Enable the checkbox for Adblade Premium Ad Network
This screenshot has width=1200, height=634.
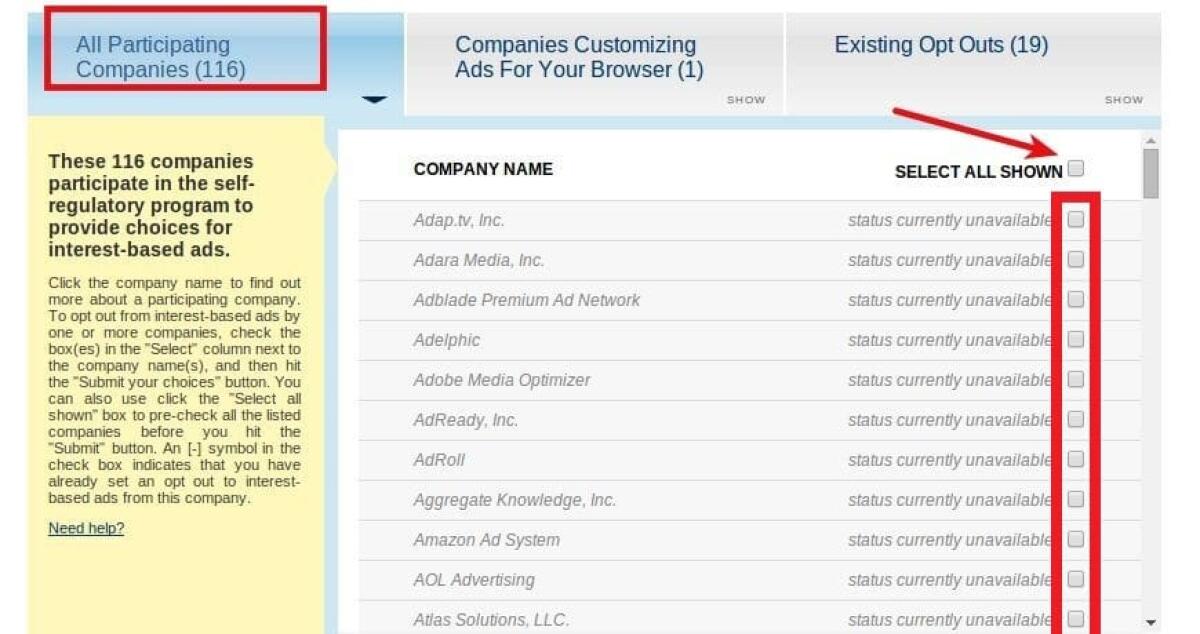point(1075,299)
